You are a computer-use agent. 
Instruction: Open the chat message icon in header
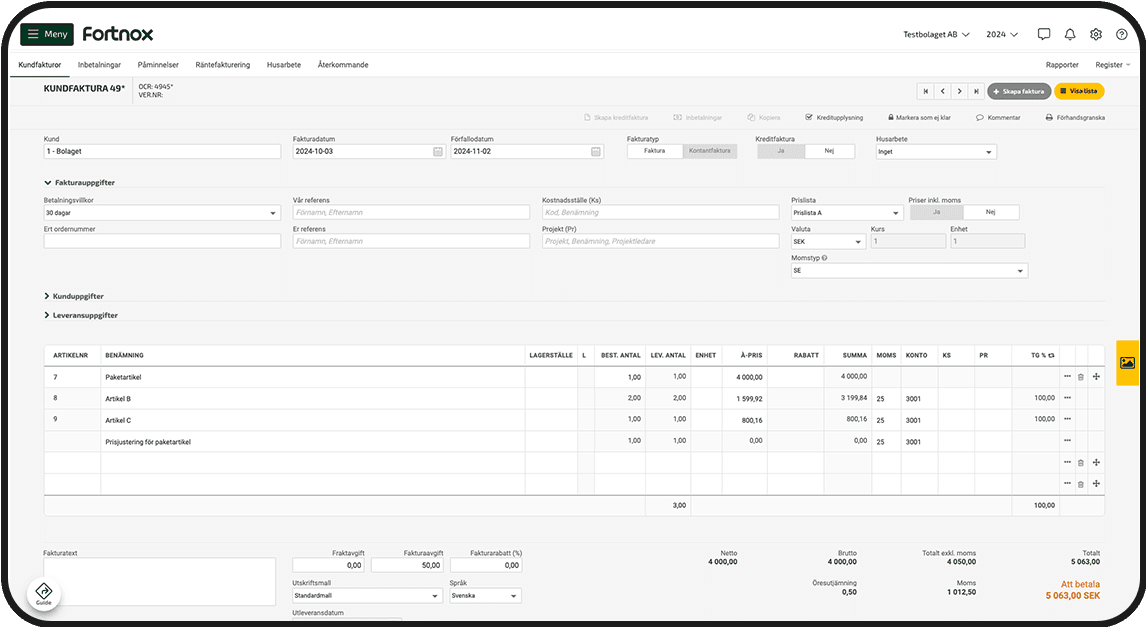coord(1044,34)
